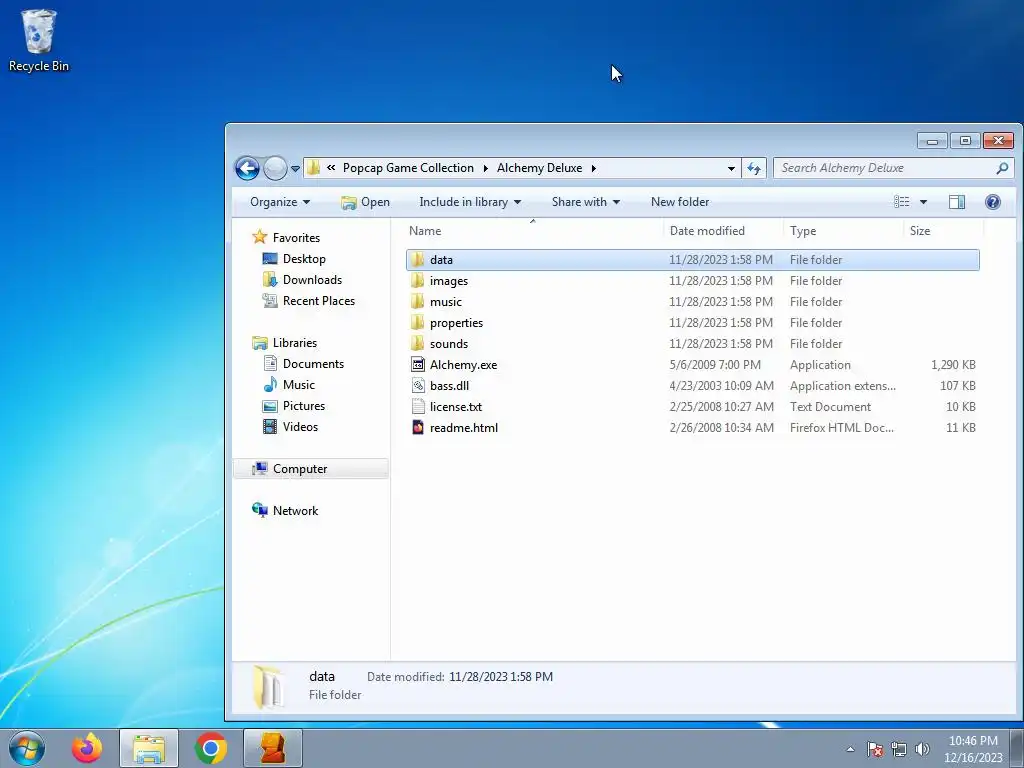The height and width of the screenshot is (768, 1024).
Task: Open Videos library in sidebar
Action: [x=300, y=427]
